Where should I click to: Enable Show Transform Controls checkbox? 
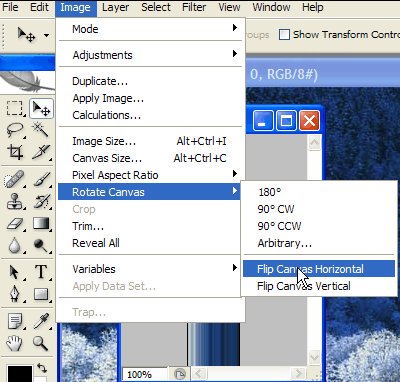pos(284,34)
